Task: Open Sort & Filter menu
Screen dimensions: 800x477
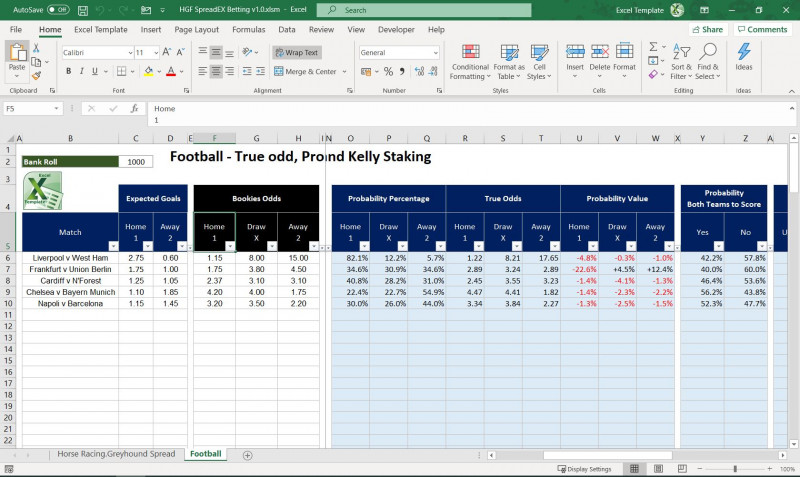Action: pos(681,62)
